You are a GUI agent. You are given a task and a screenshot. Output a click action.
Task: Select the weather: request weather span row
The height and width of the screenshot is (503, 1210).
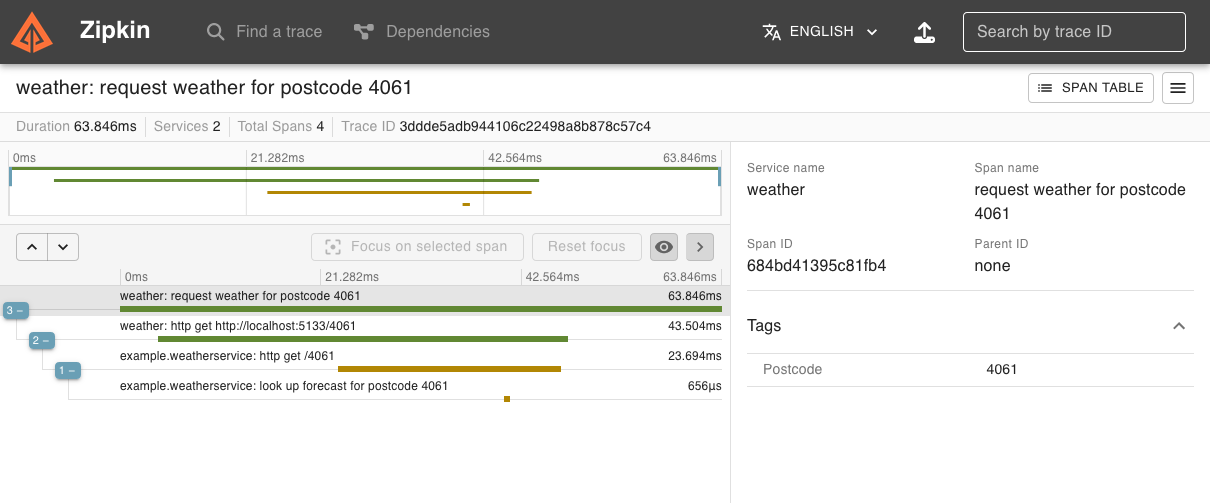click(365, 300)
